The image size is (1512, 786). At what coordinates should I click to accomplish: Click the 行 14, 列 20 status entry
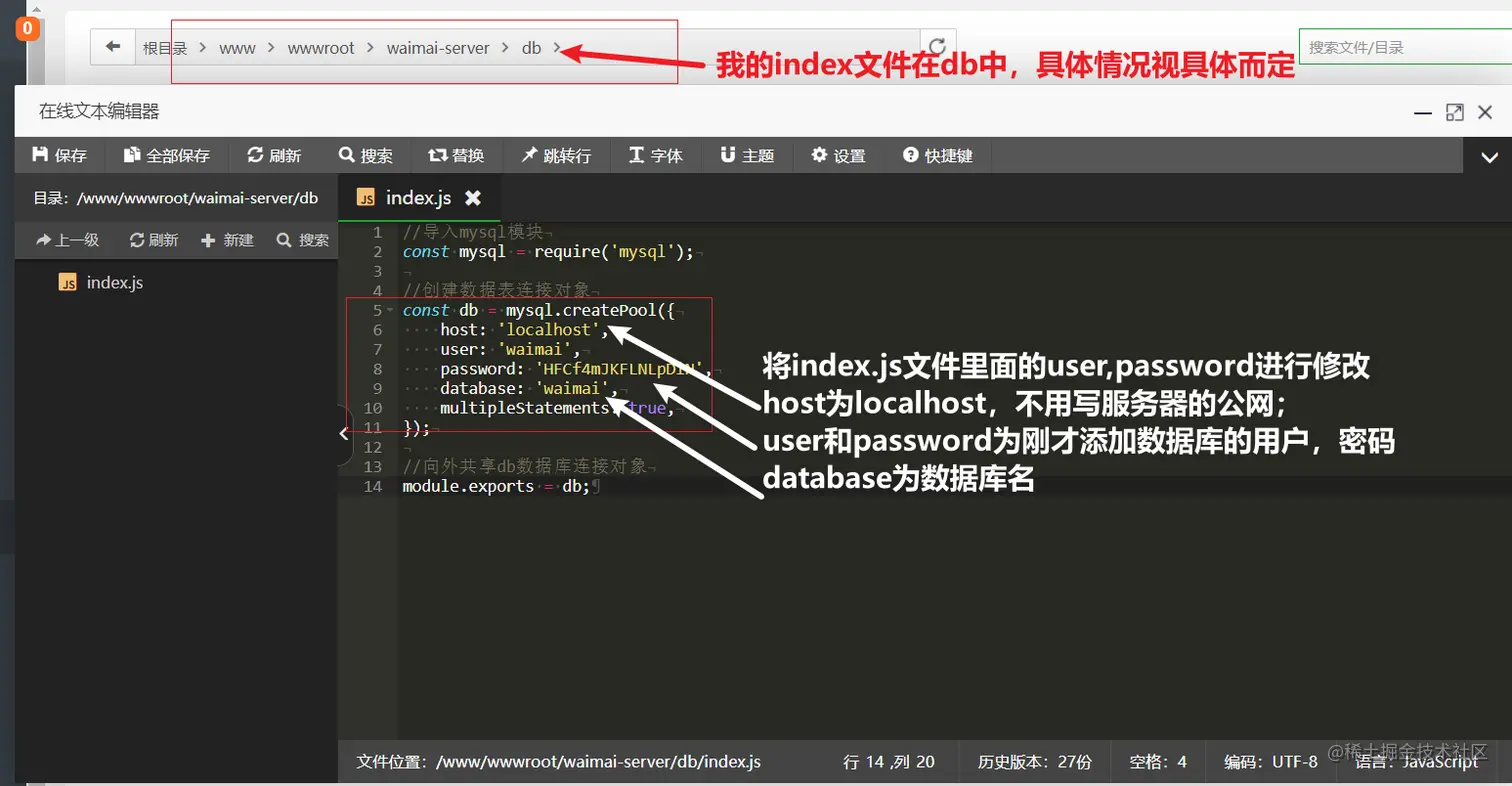point(889,762)
